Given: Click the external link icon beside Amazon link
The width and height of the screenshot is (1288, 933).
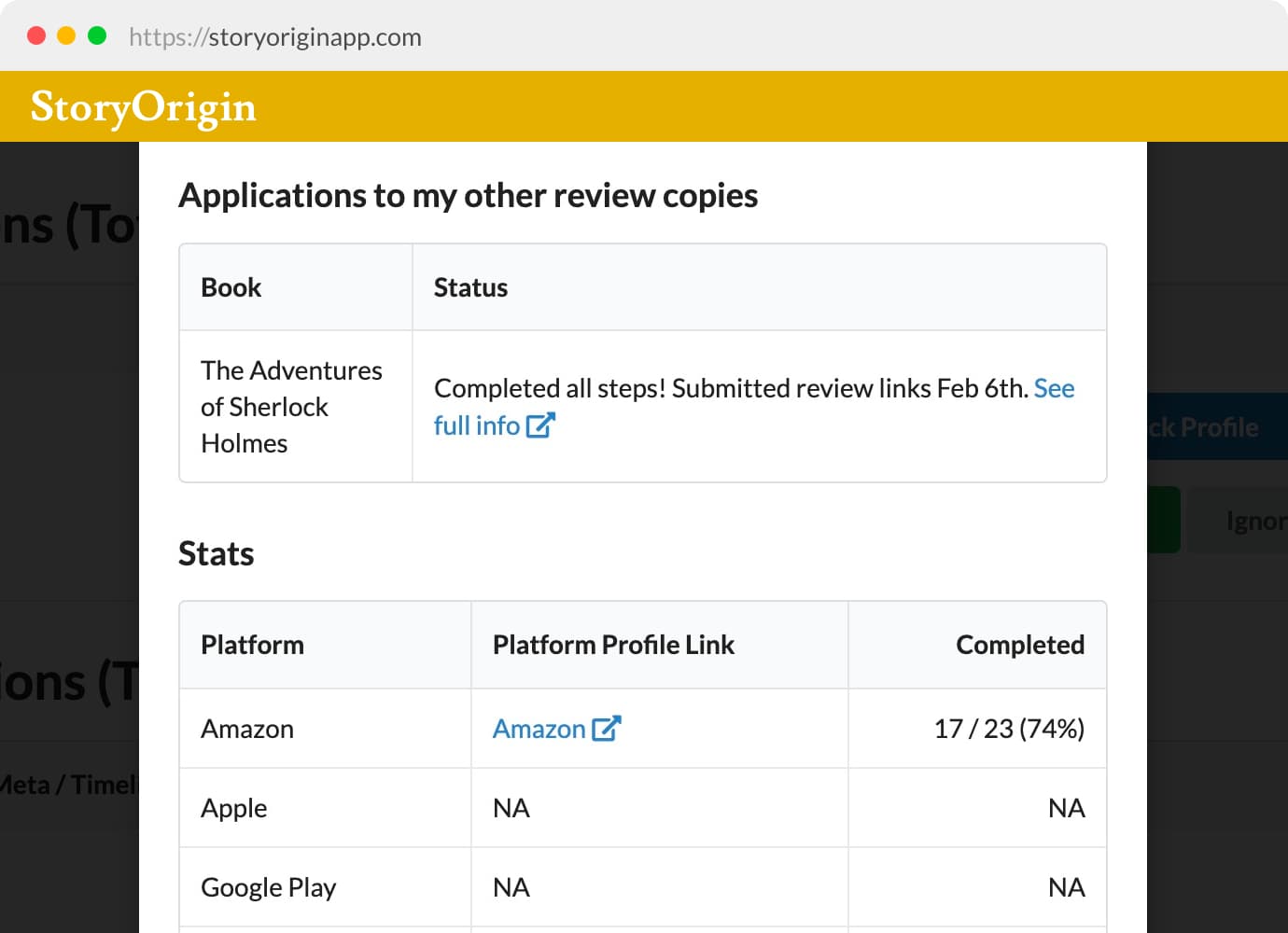Looking at the screenshot, I should 607,729.
